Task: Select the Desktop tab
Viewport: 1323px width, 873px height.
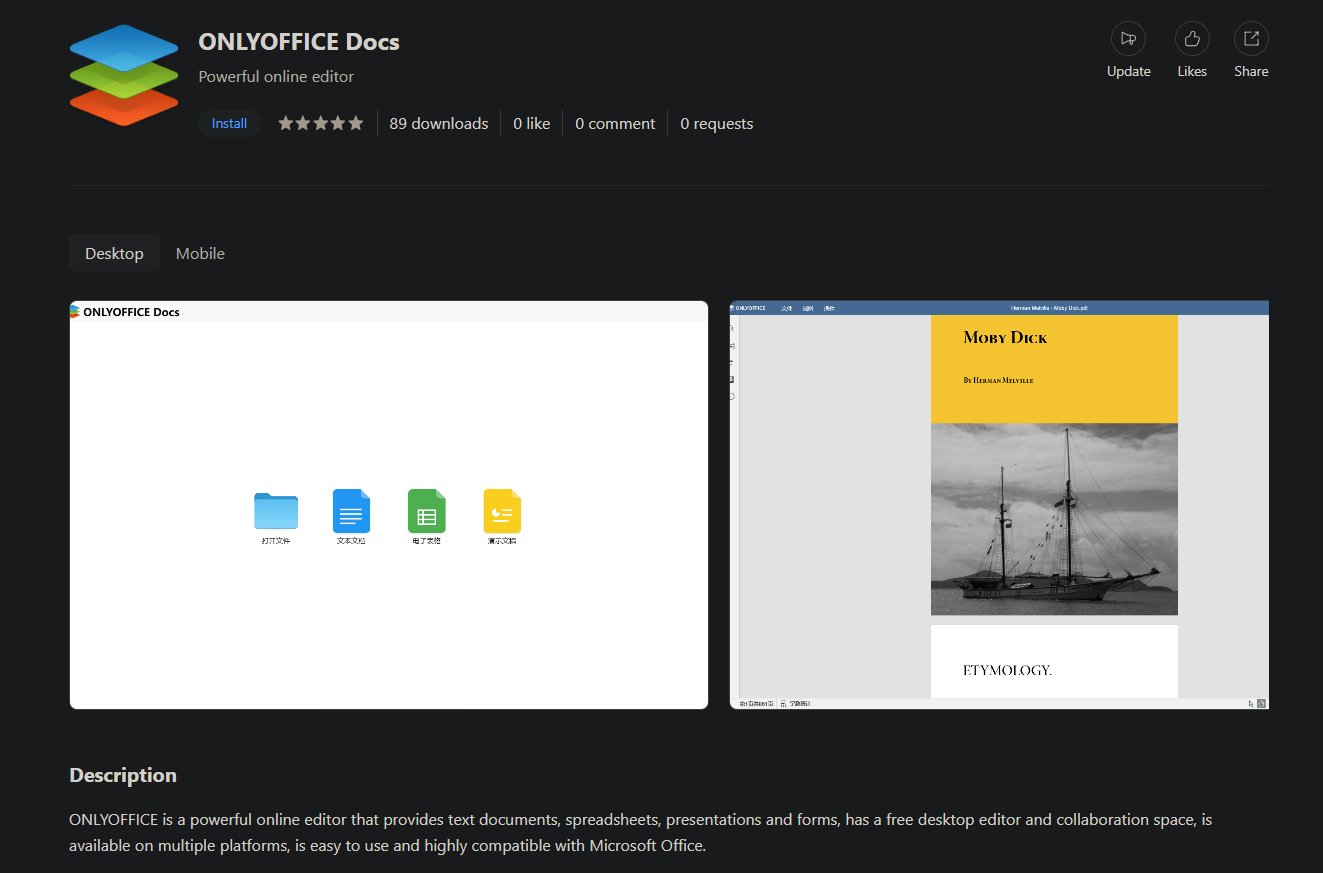Action: (114, 253)
